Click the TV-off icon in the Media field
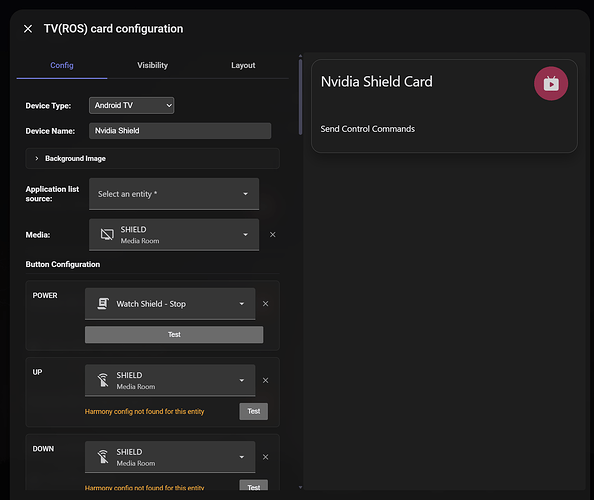594x500 pixels. click(107, 235)
